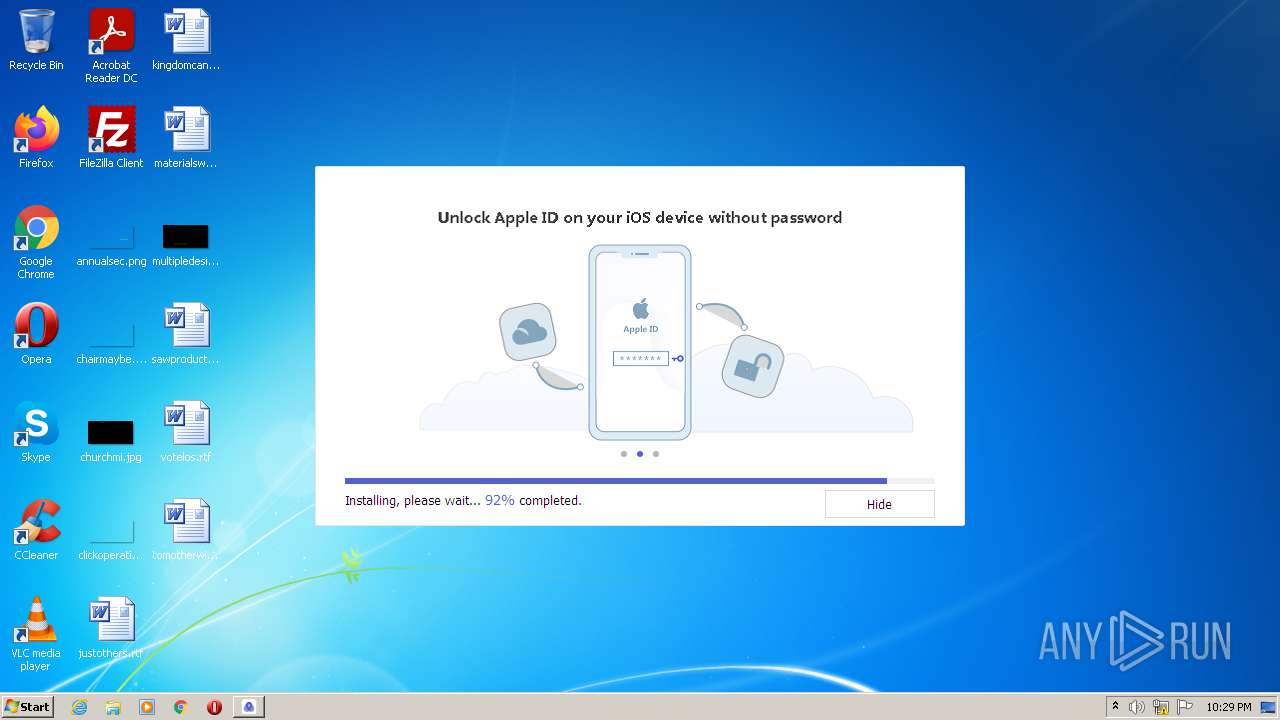
Task: Select the sawproduct Word document
Action: click(x=186, y=334)
